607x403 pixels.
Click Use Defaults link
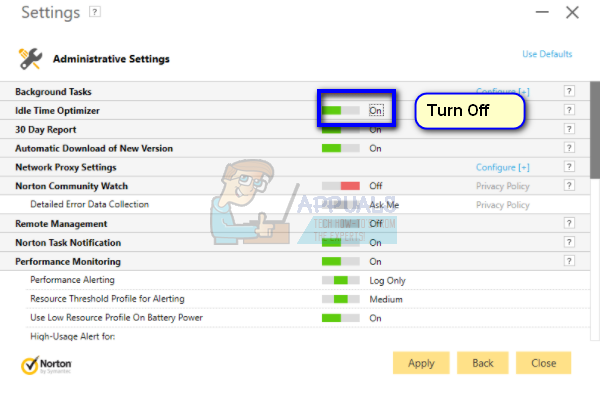[547, 54]
